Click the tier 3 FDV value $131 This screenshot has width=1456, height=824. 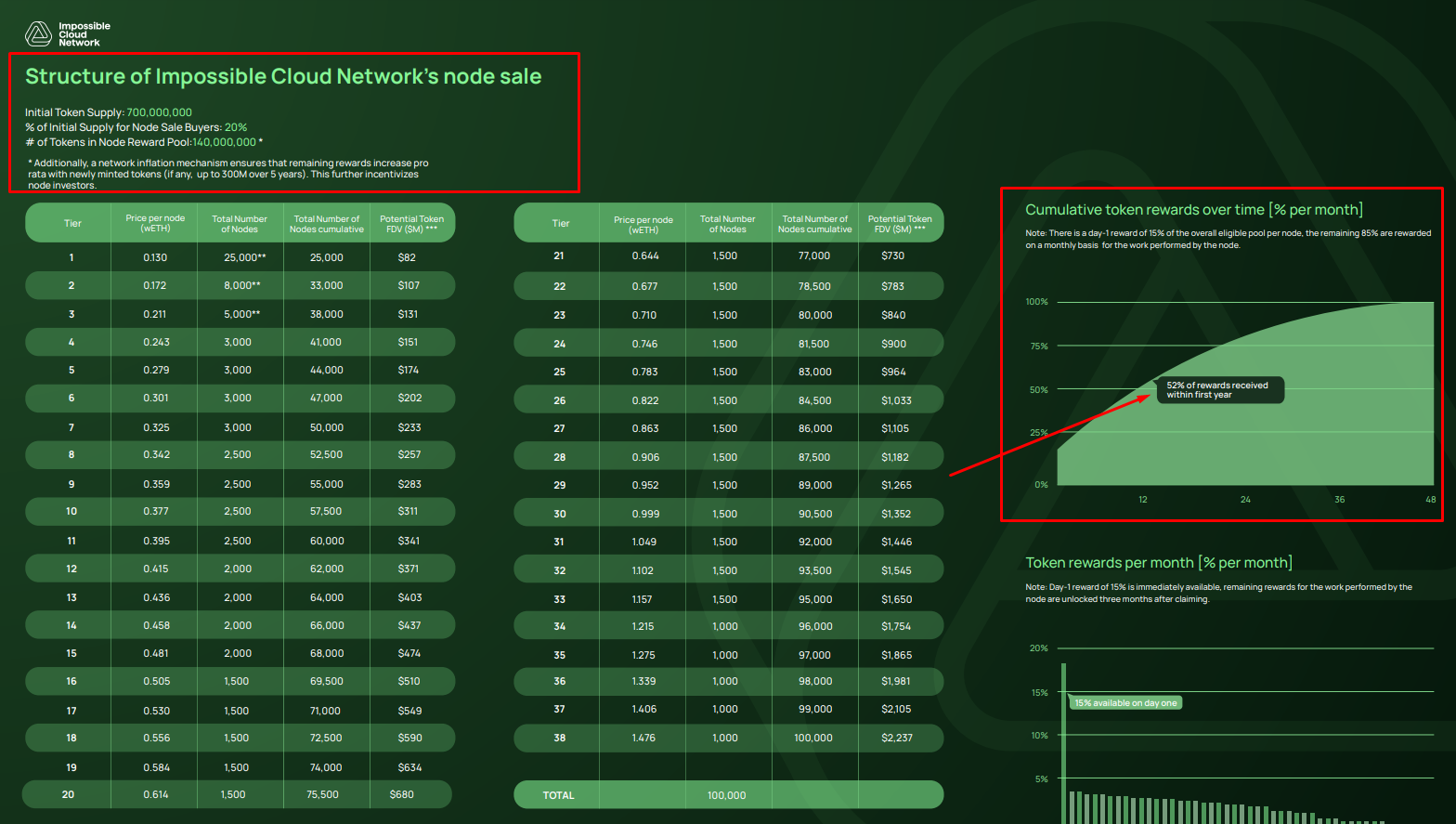(x=409, y=314)
